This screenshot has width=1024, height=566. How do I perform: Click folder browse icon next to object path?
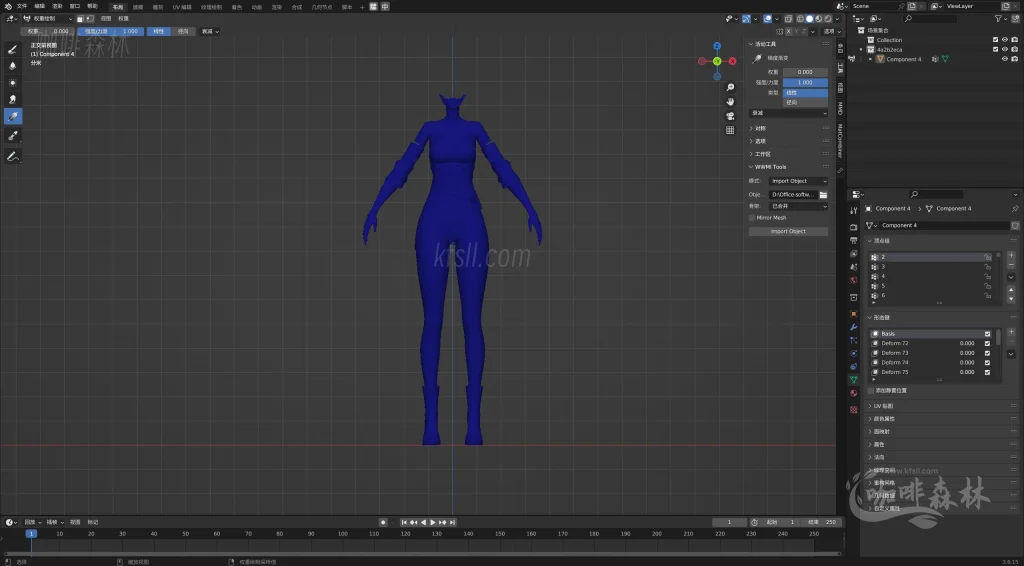coord(824,195)
